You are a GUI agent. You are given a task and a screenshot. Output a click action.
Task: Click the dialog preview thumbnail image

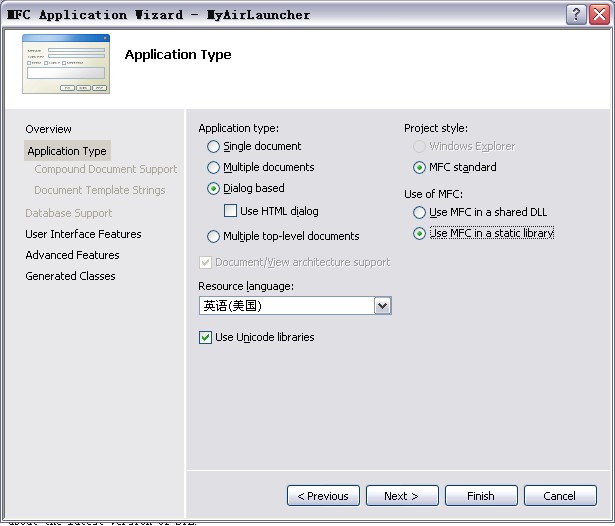(x=66, y=64)
